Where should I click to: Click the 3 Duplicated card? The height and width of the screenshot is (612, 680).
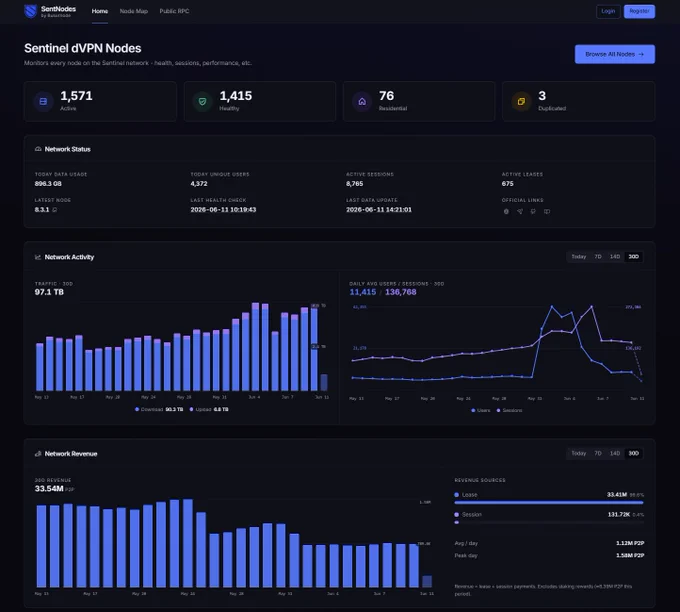coord(579,101)
